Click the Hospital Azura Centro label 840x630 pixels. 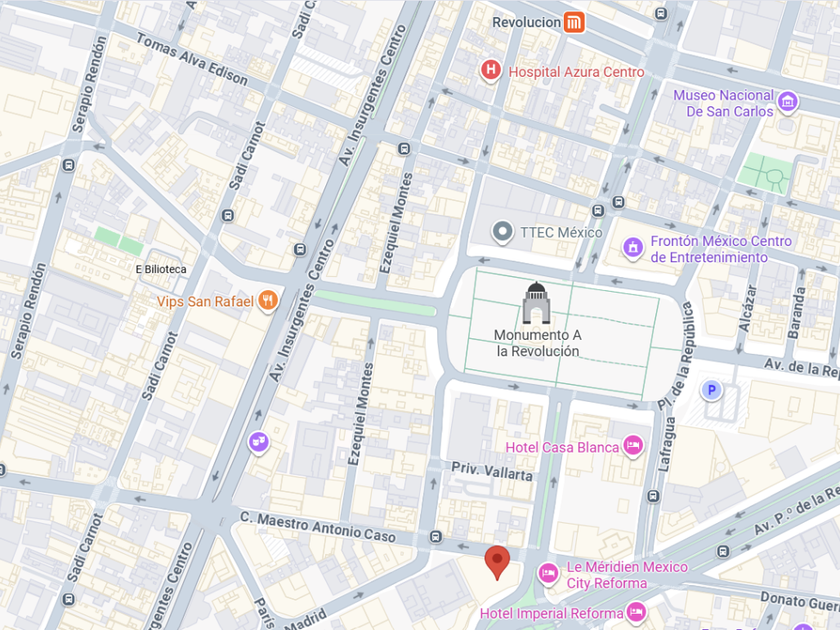coord(576,72)
